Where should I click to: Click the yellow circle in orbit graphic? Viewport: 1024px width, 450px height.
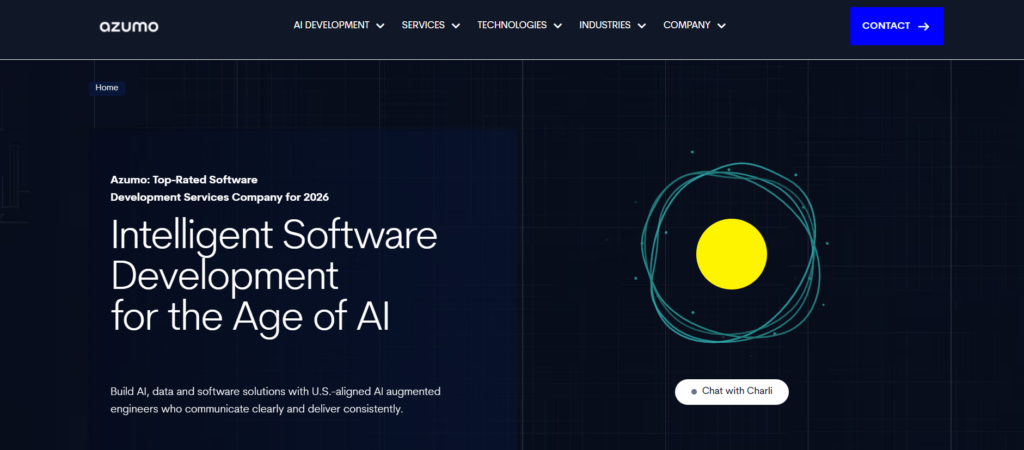(731, 254)
